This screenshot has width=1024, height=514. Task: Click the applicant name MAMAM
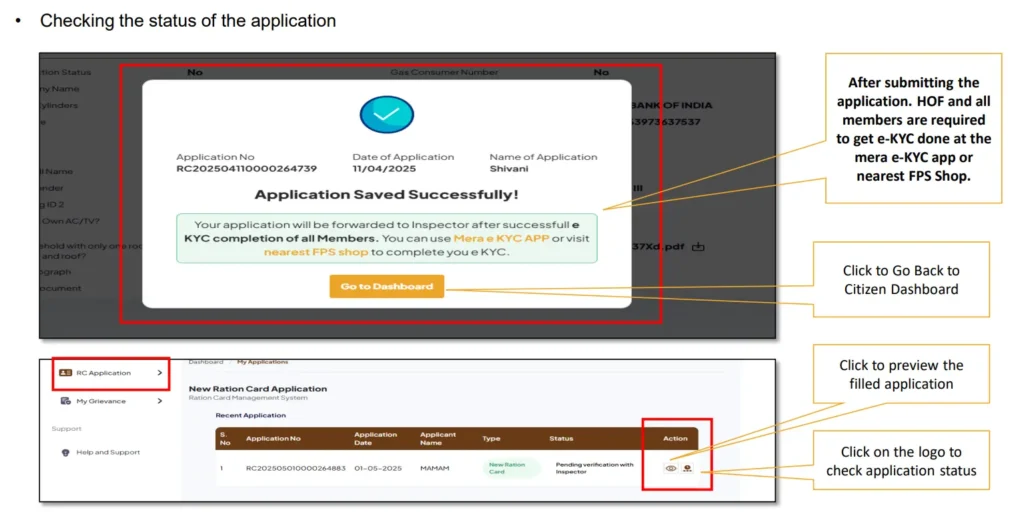point(434,468)
